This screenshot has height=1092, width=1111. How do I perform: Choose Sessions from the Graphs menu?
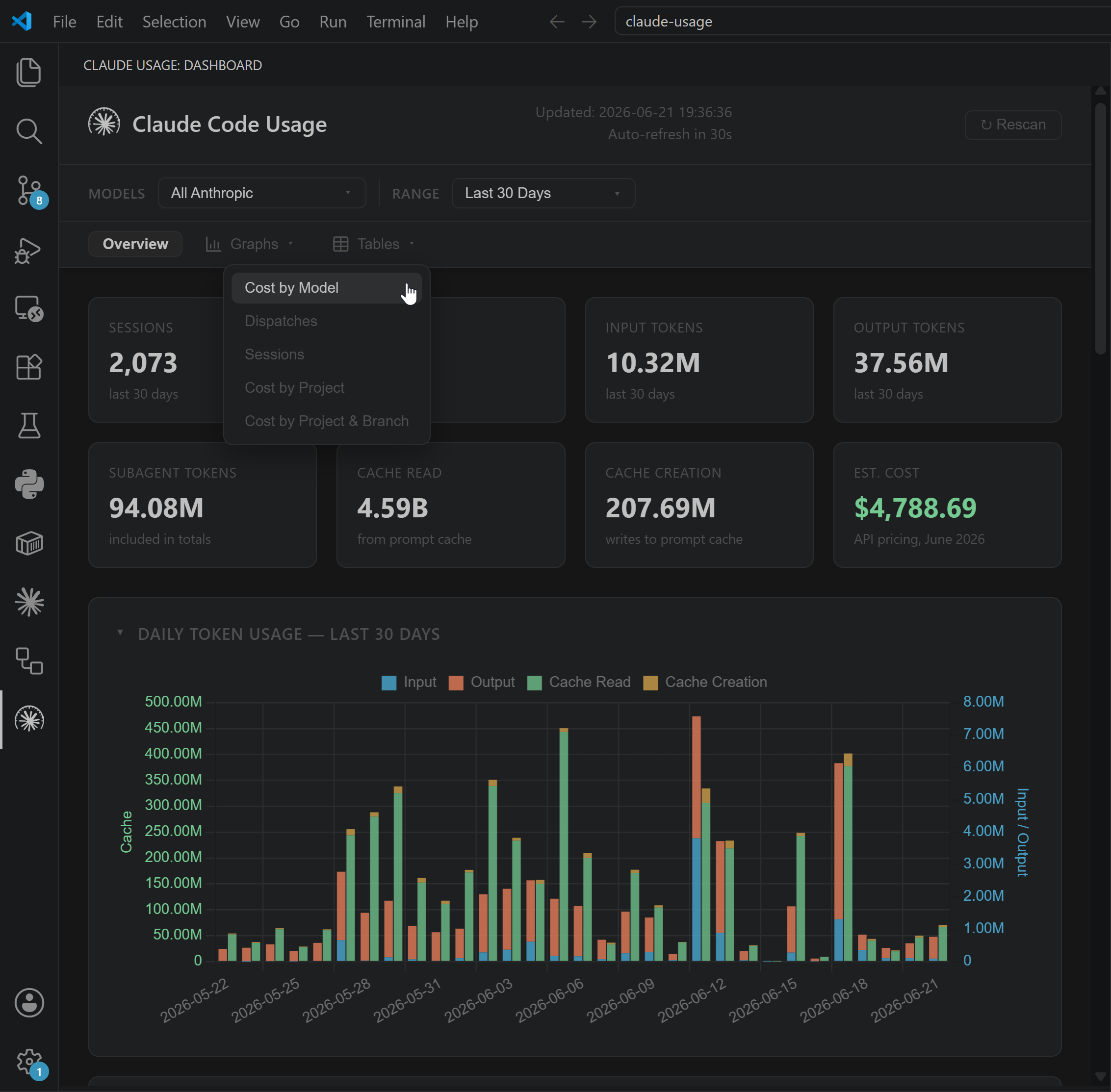point(327,355)
